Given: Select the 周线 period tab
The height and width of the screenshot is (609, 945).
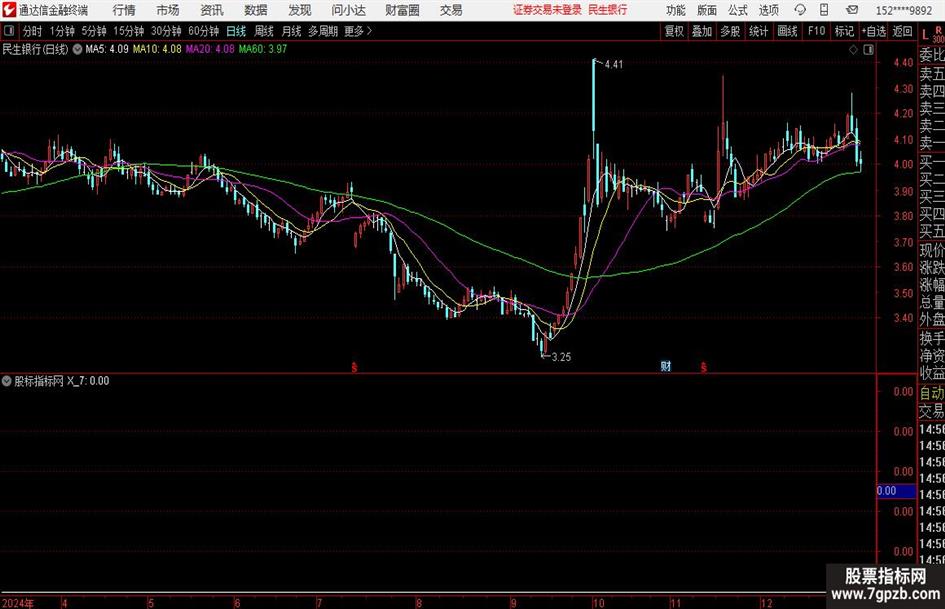Looking at the screenshot, I should tap(264, 31).
